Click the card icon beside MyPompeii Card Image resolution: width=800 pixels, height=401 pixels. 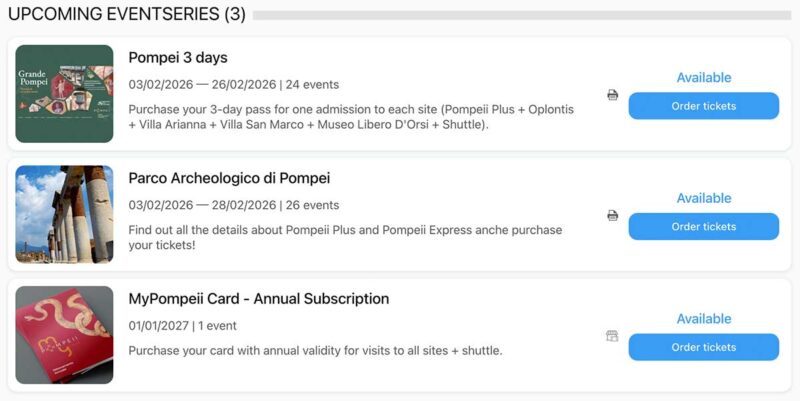click(x=612, y=336)
